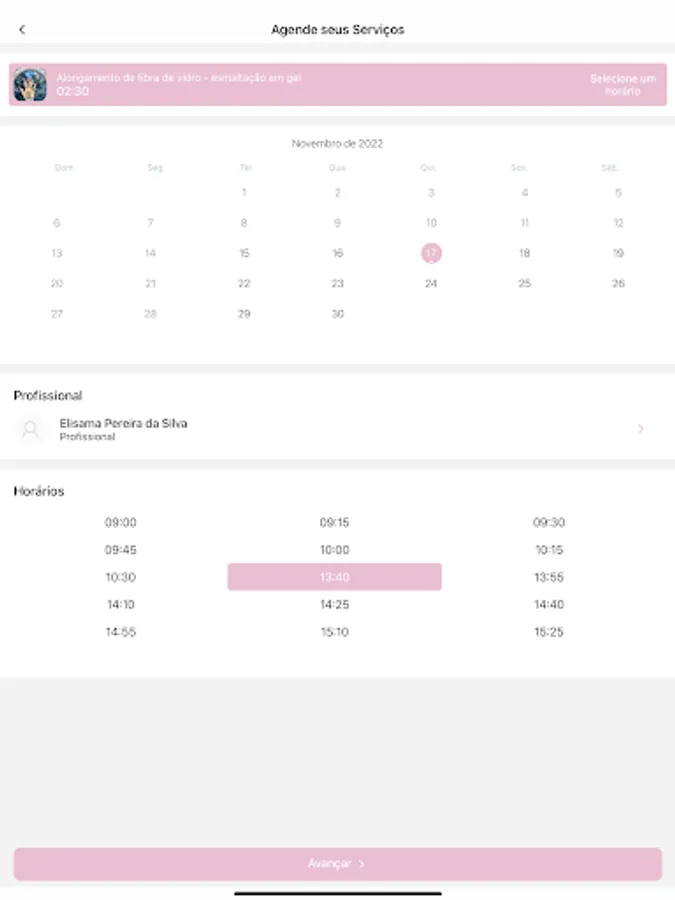The height and width of the screenshot is (900, 675).
Task: Click the professional avatar icon
Action: tap(31, 429)
